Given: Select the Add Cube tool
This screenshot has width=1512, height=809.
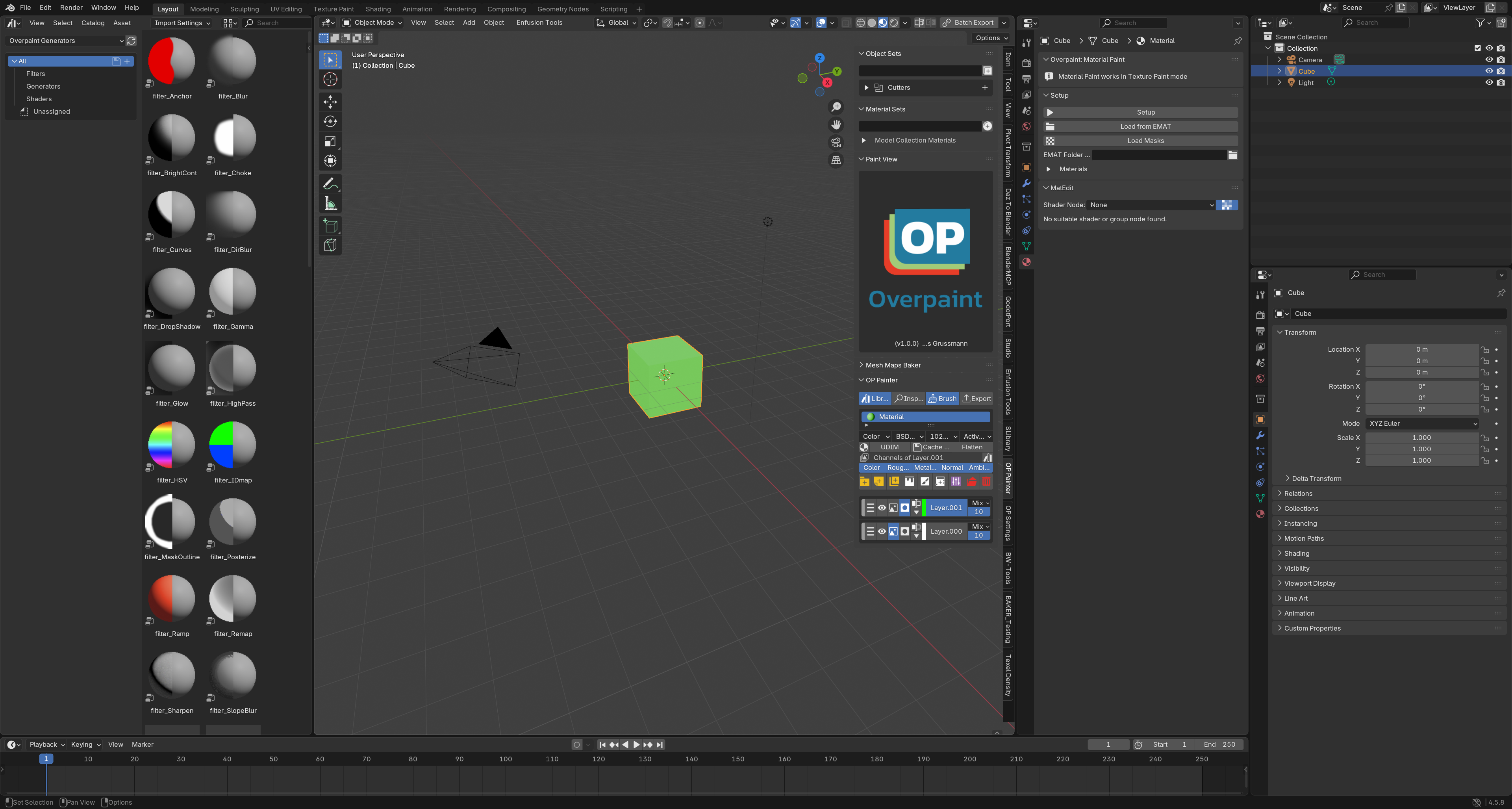Looking at the screenshot, I should tap(330, 226).
